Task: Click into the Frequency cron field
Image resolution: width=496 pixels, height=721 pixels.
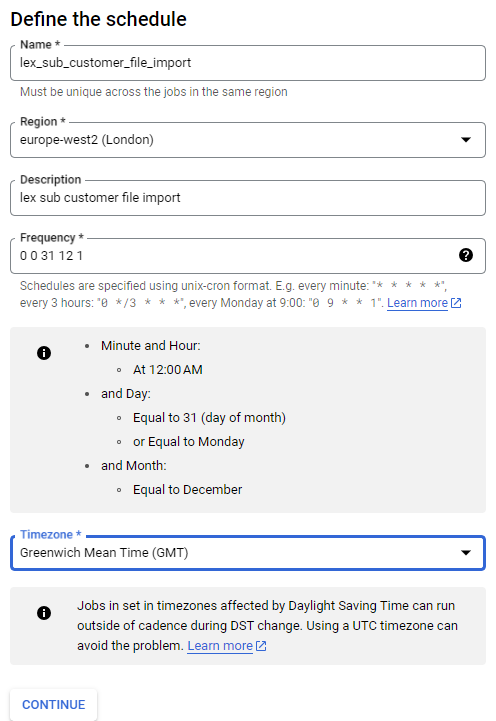Action: pos(234,256)
